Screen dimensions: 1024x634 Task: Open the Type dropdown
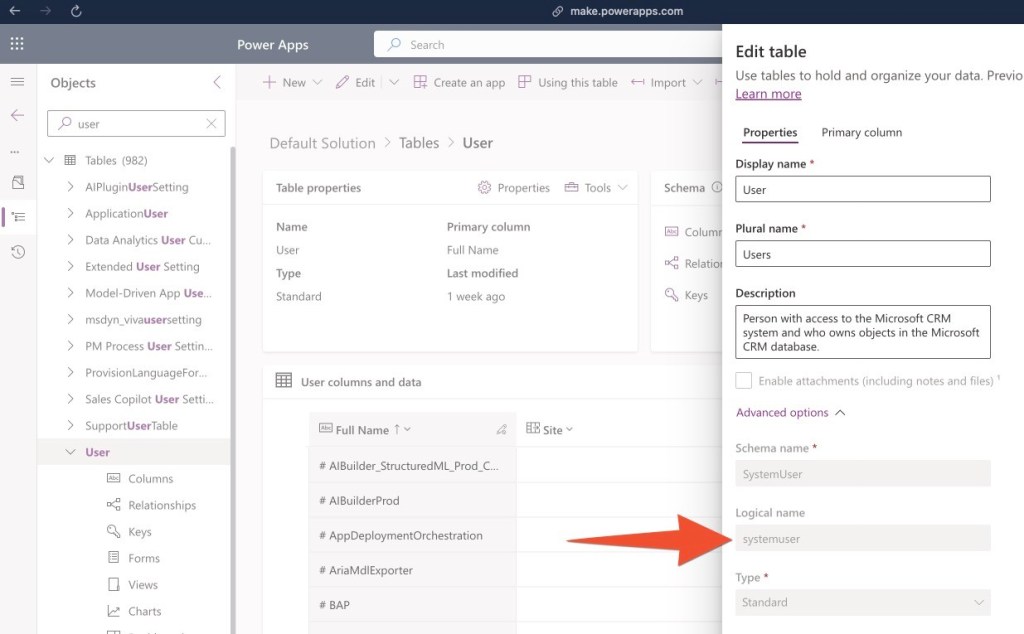[x=862, y=603]
